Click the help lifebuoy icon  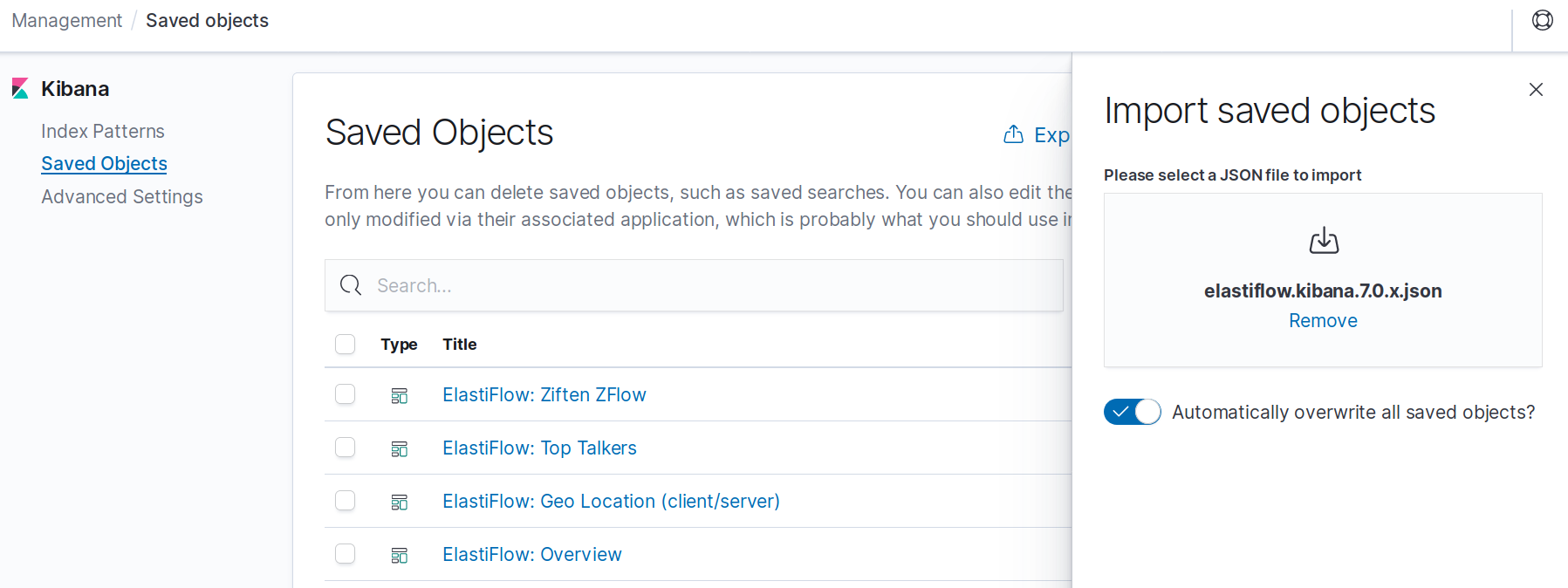click(1543, 20)
